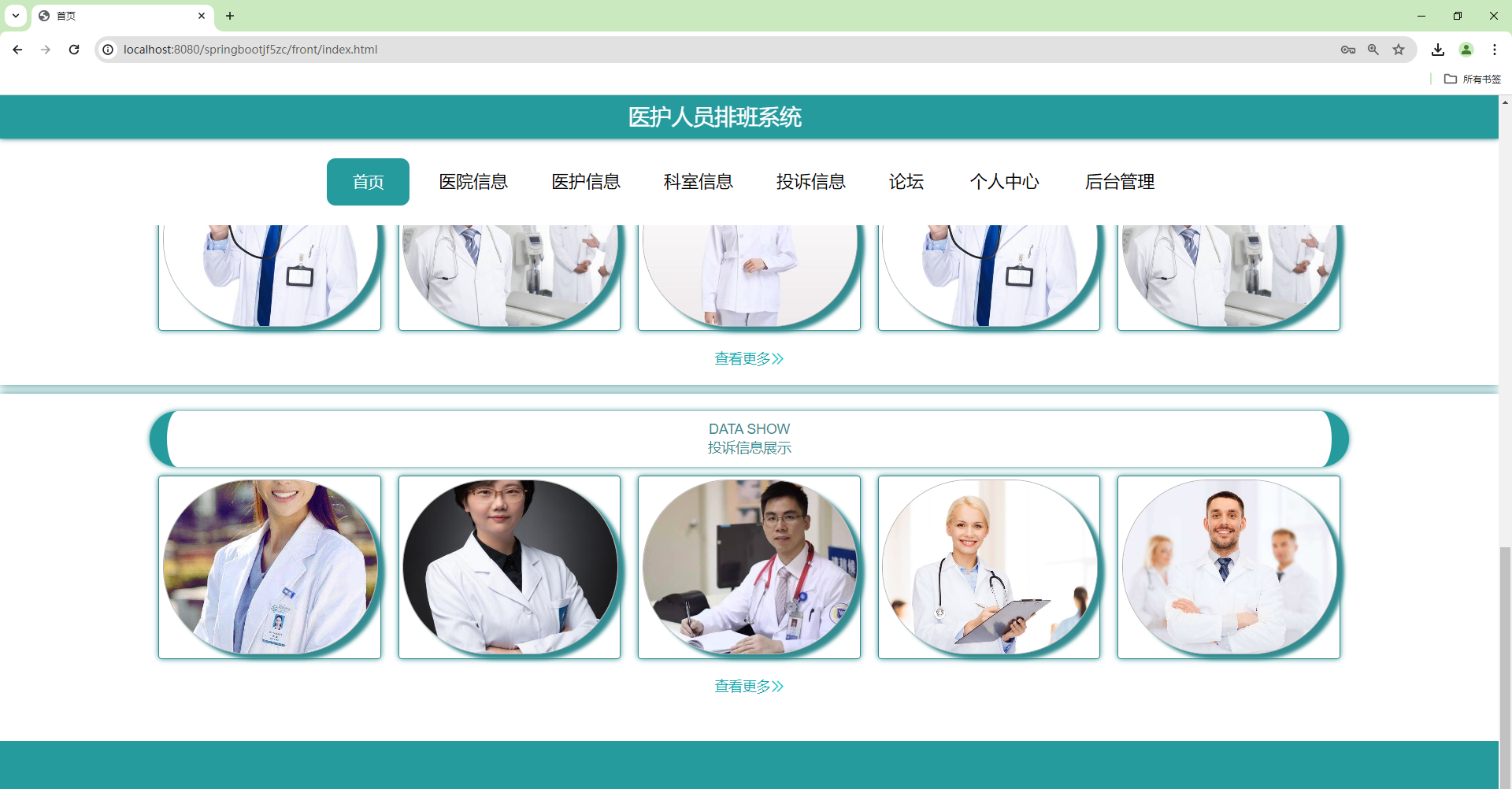Open the 所有书签 bookmarks folder
Image resolution: width=1512 pixels, height=789 pixels.
click(1473, 79)
